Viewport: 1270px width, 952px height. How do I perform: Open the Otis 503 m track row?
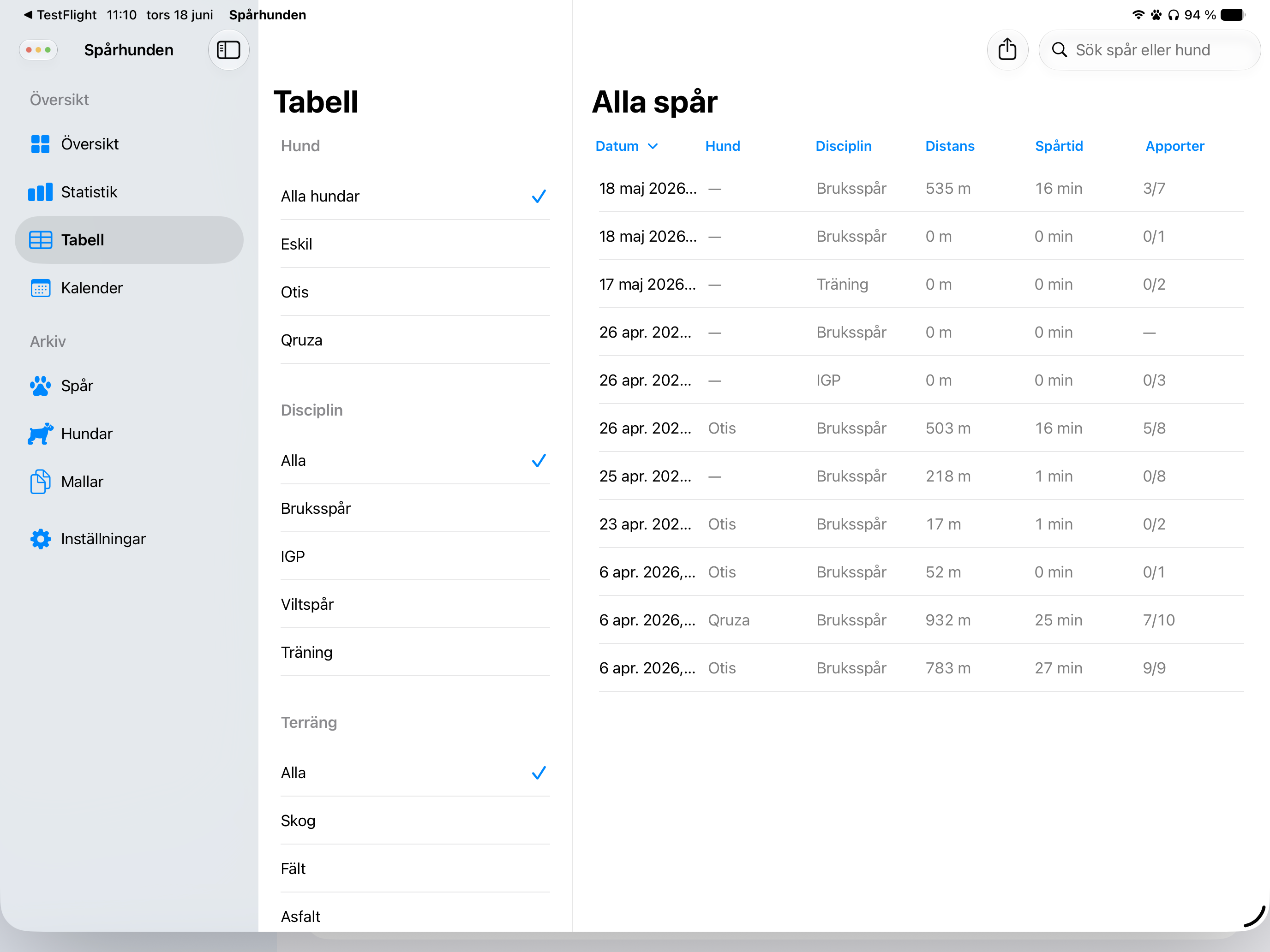tap(921, 428)
